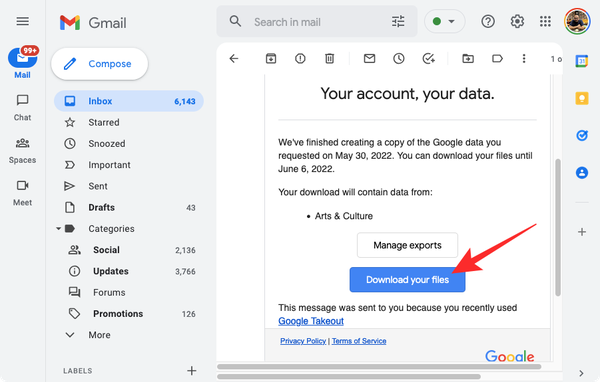Click the vertical email scrollbar

pyautogui.click(x=558, y=227)
